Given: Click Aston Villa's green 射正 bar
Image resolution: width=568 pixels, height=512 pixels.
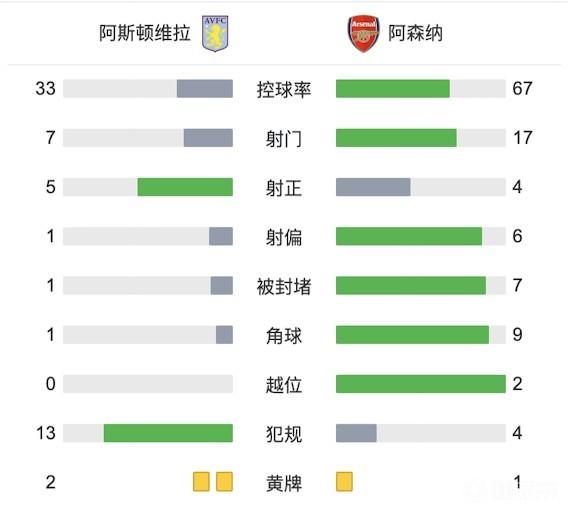Looking at the screenshot, I should tap(185, 187).
